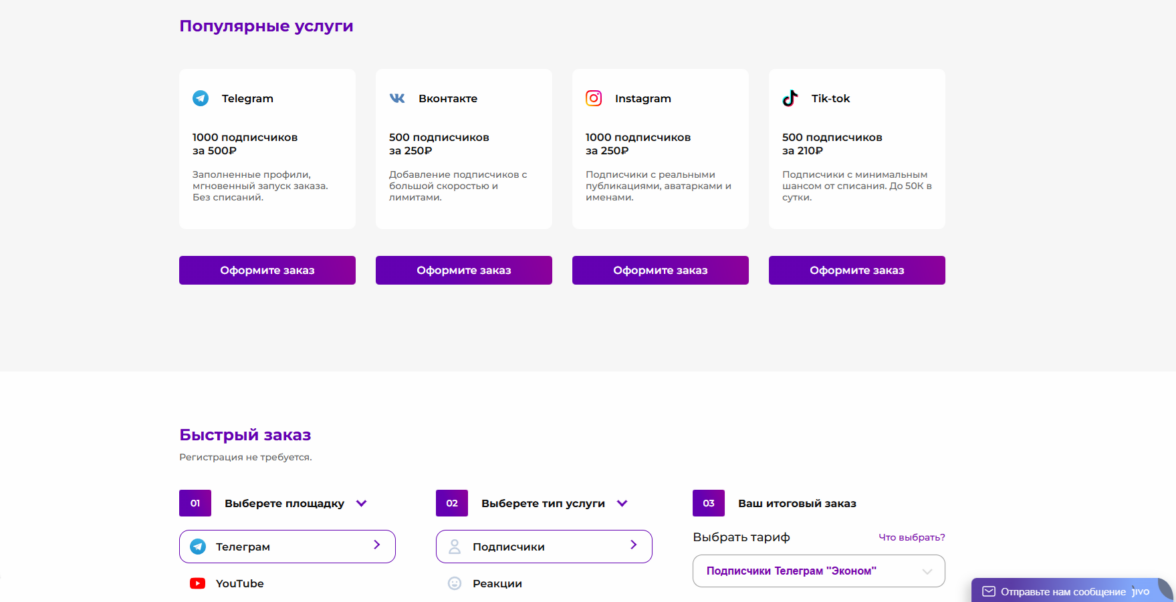
Task: Click the Telegram icon in popular services
Action: pyautogui.click(x=201, y=98)
